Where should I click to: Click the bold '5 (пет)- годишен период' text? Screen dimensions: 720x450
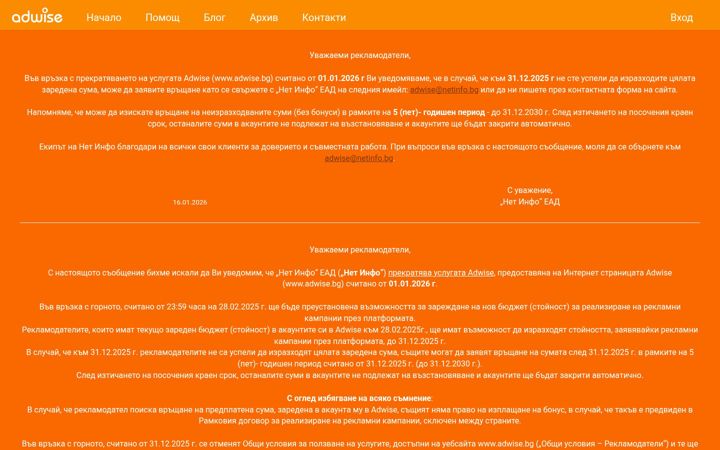tap(439, 112)
